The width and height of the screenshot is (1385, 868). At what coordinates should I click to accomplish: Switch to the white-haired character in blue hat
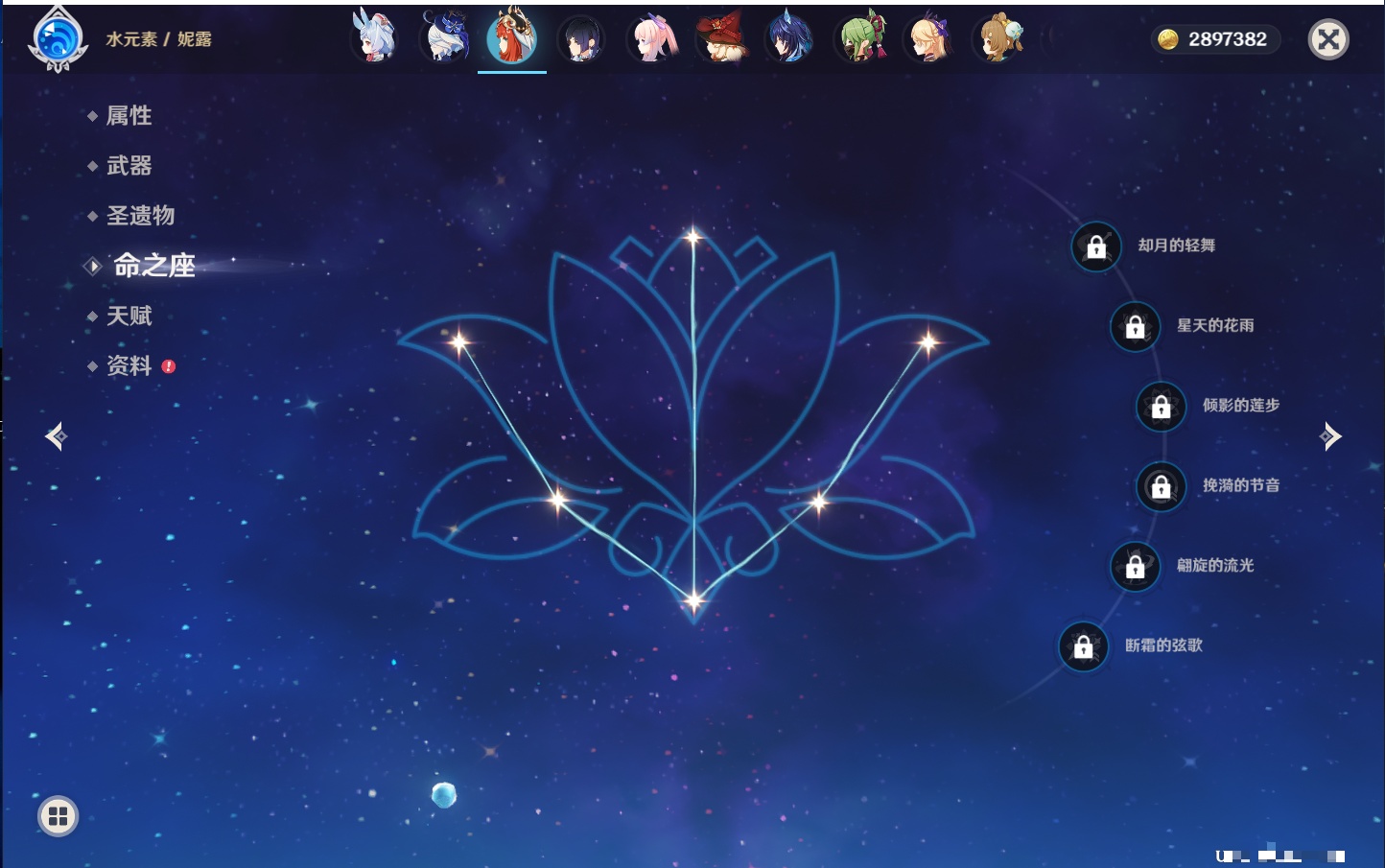coord(444,37)
